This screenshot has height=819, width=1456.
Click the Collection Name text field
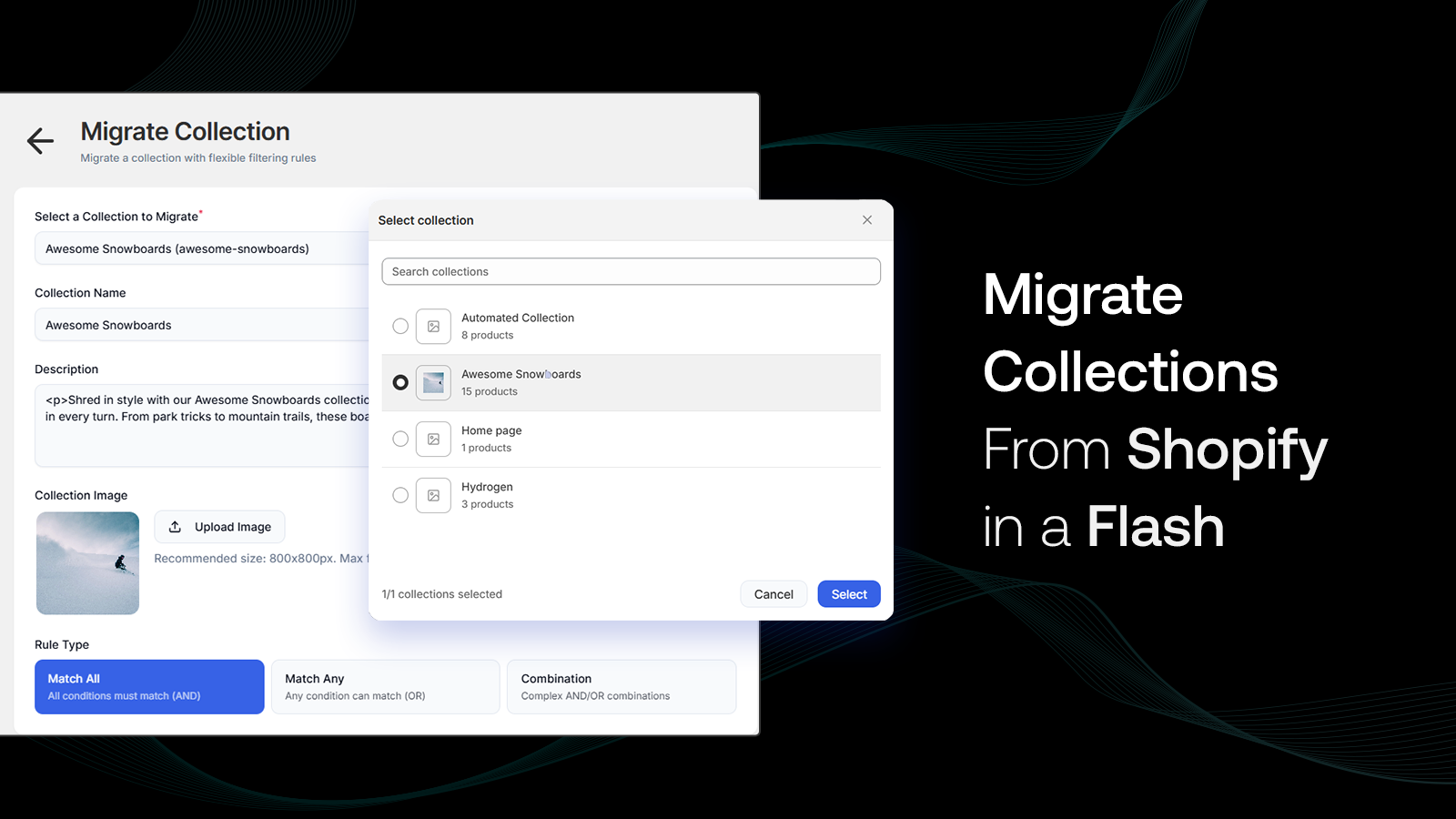tap(200, 324)
